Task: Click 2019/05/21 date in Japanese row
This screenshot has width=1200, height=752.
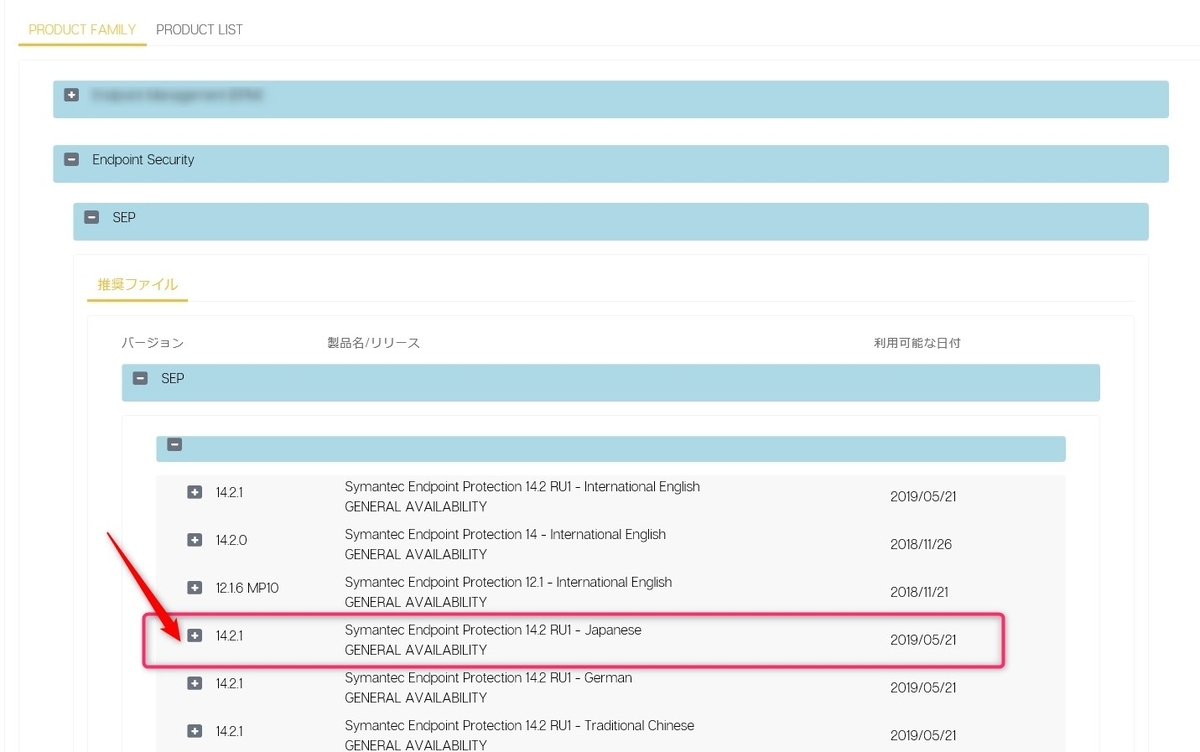Action: 923,640
